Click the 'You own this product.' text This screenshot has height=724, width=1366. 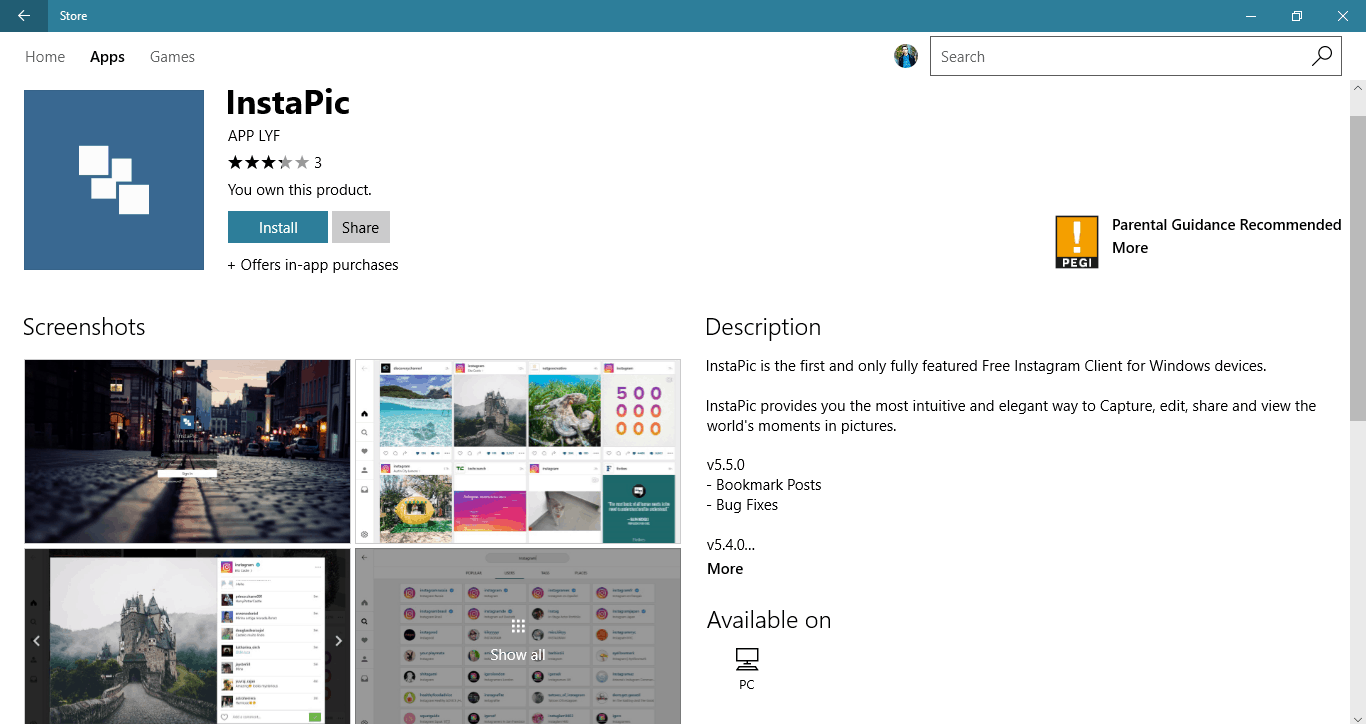[x=300, y=189]
